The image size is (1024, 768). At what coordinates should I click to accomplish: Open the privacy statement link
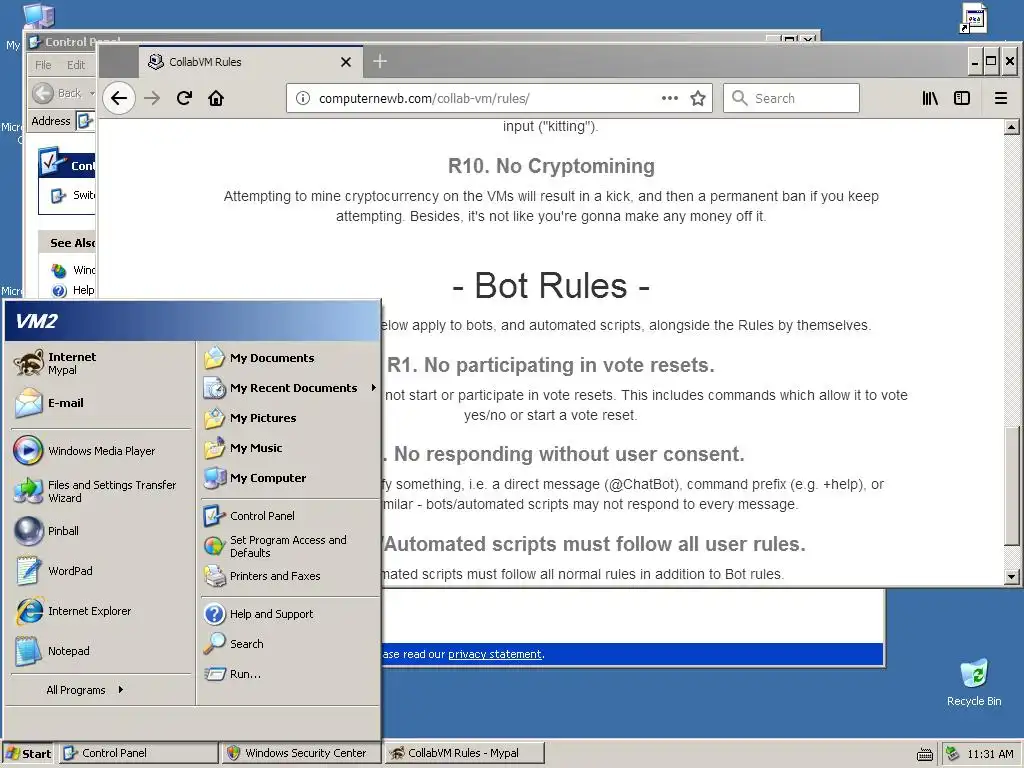click(494, 654)
